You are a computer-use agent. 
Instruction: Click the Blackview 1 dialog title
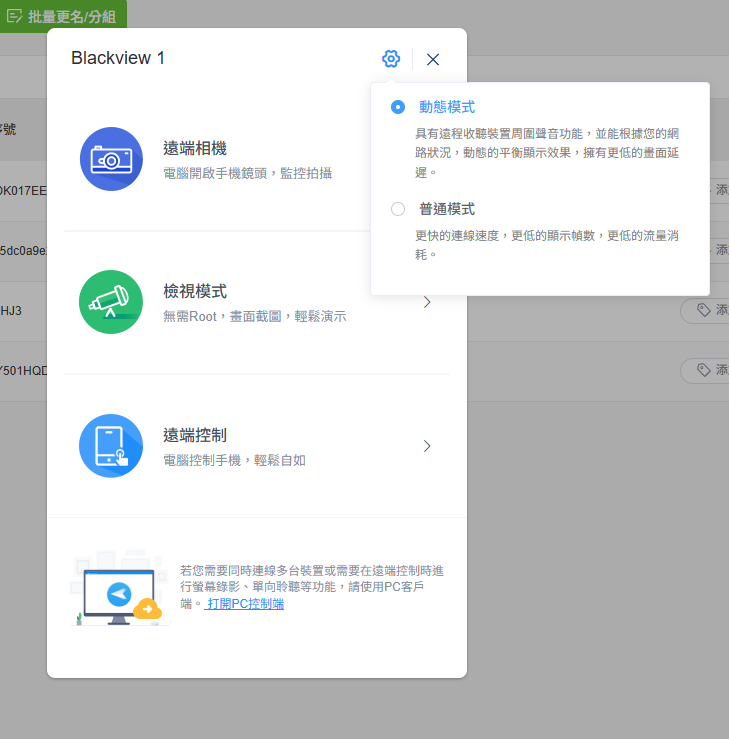118,58
